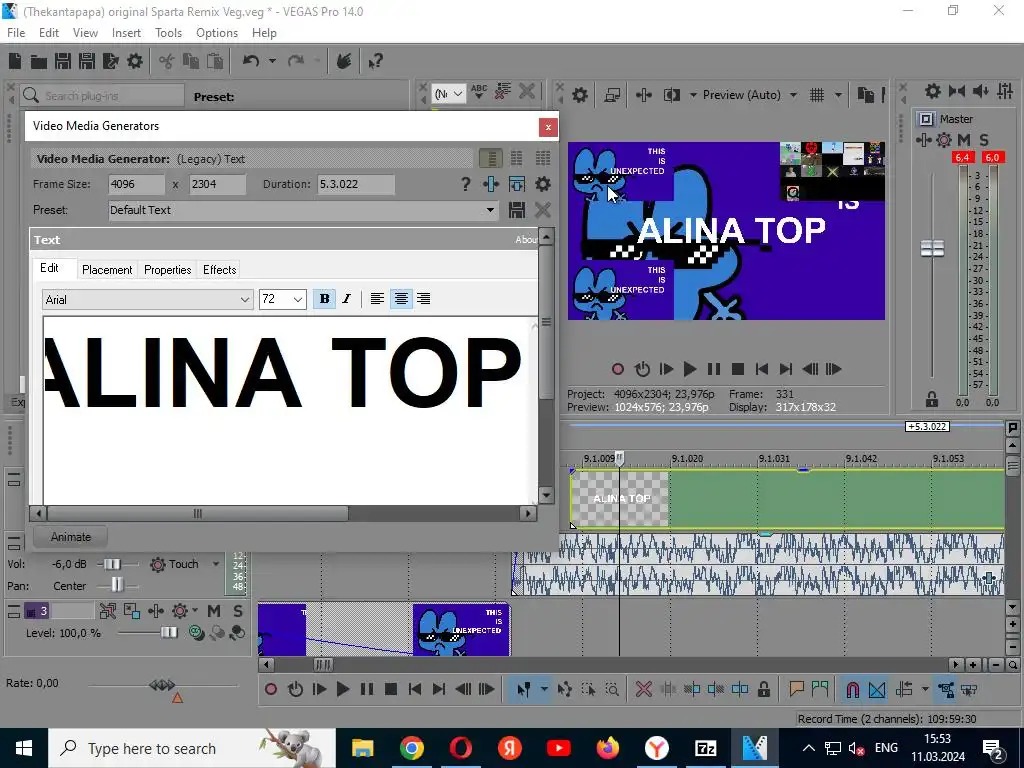The height and width of the screenshot is (768, 1024).
Task: Select the Zoom edit tool magnifier
Action: (612, 689)
